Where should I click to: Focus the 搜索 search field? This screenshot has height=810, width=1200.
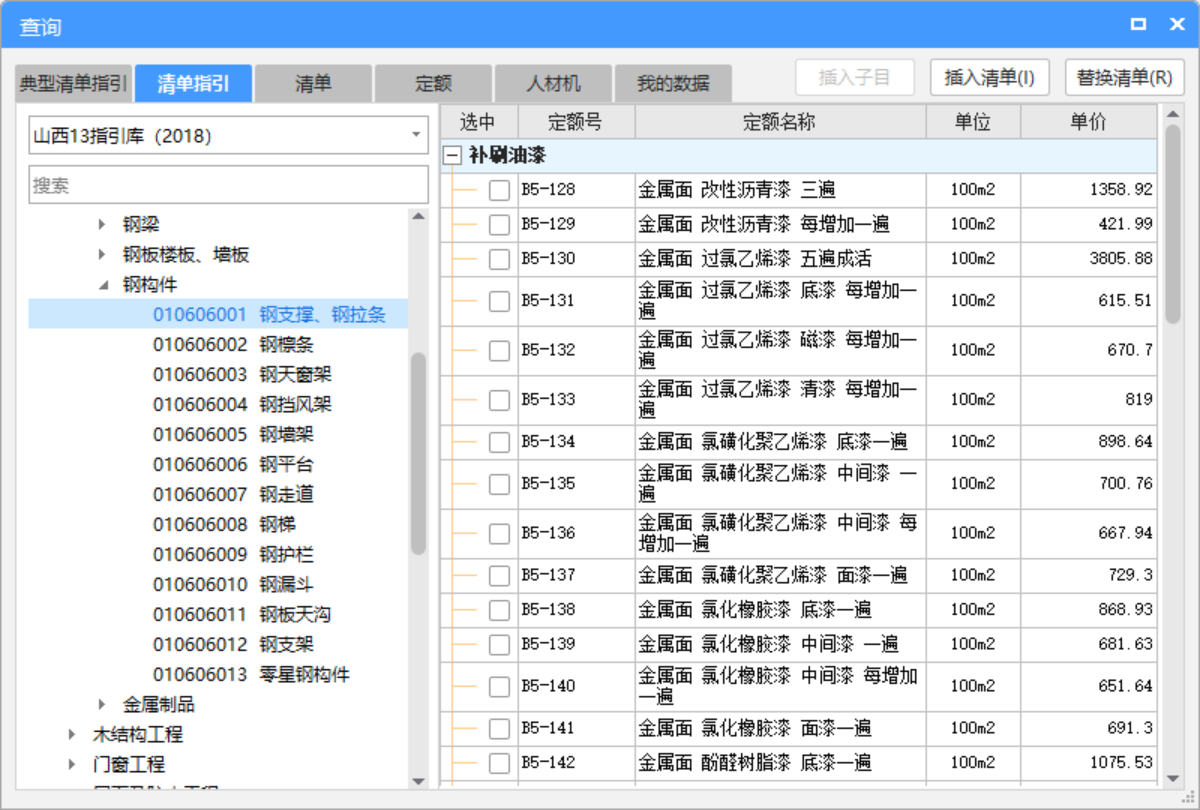[x=228, y=185]
